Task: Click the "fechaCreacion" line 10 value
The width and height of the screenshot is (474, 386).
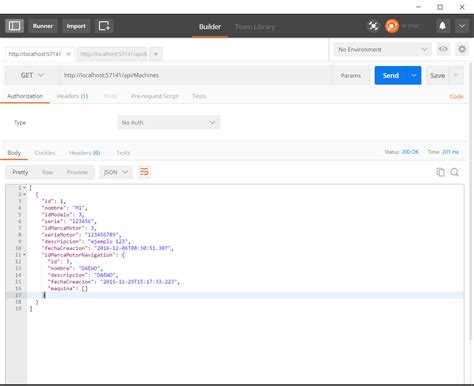Action: coord(133,248)
